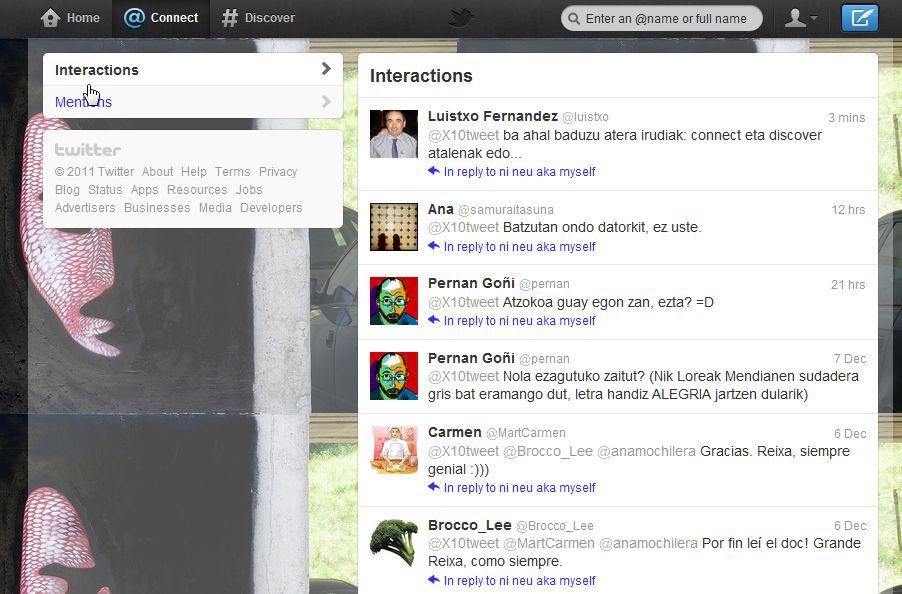The image size is (902, 594).
Task: Open the Developers footer link
Action: pyautogui.click(x=271, y=207)
